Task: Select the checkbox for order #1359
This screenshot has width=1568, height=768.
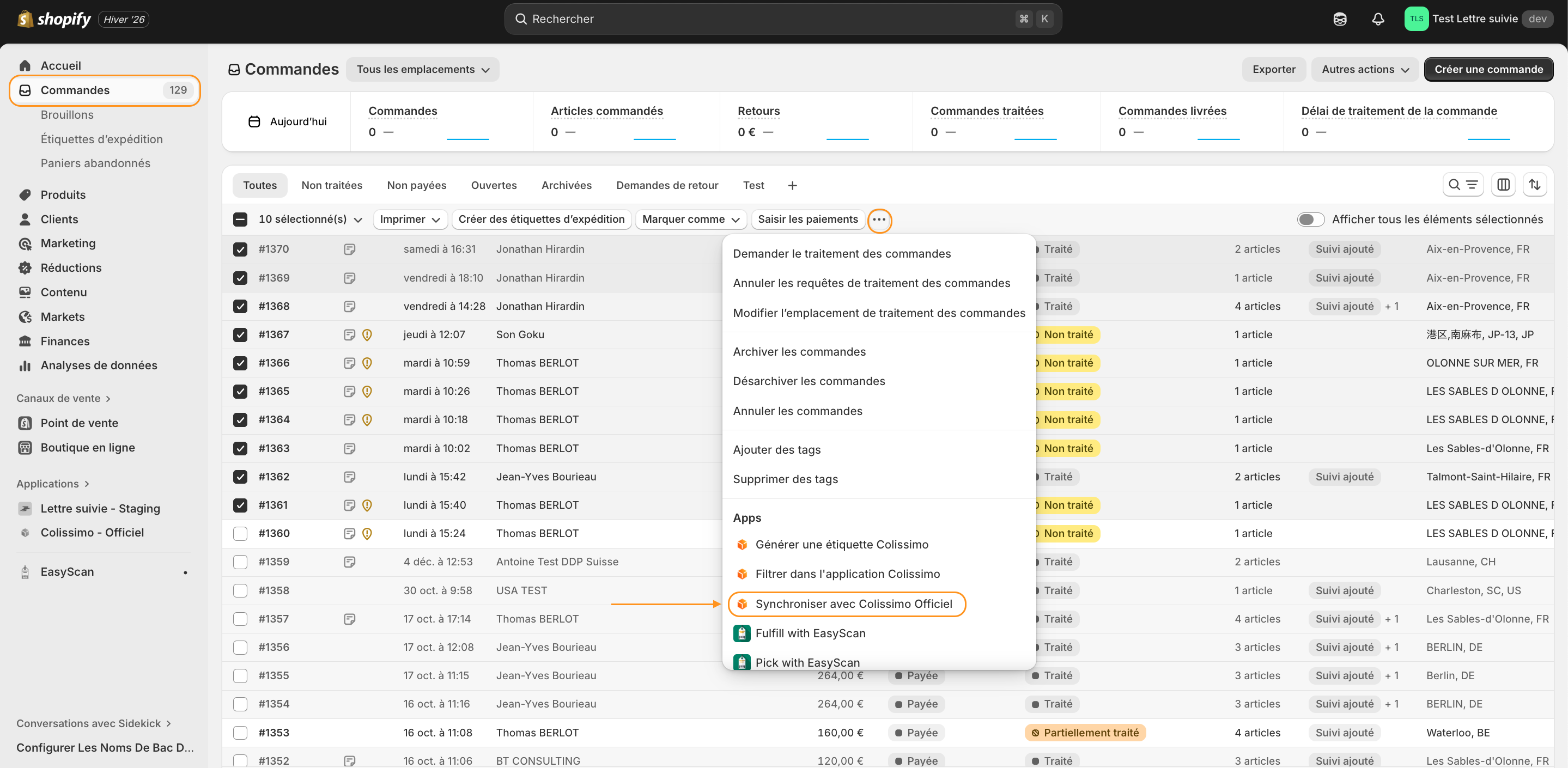Action: pos(240,562)
